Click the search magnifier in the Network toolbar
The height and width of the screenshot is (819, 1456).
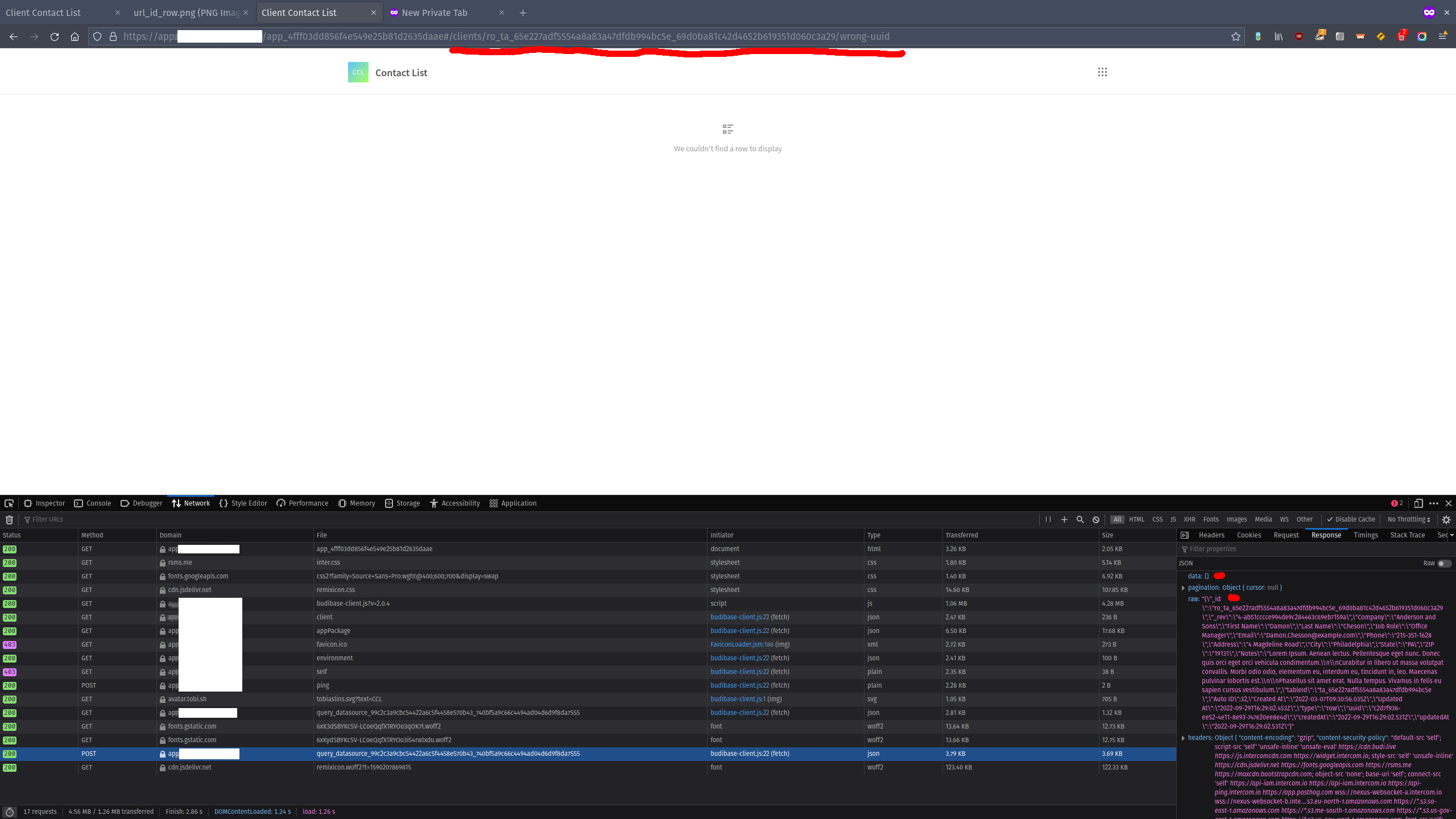(x=1080, y=519)
